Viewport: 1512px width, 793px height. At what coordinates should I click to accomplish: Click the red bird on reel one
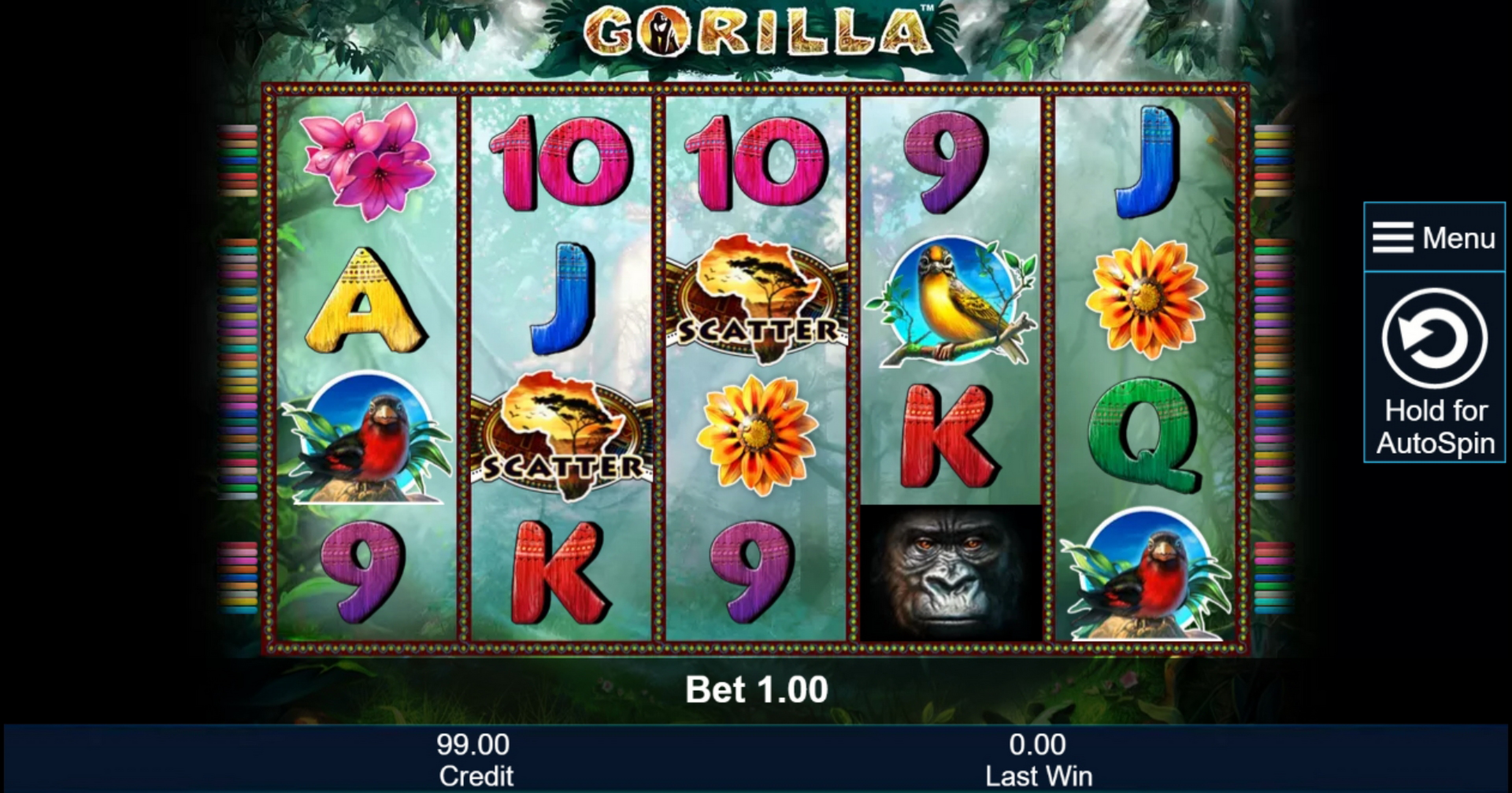pos(366,437)
